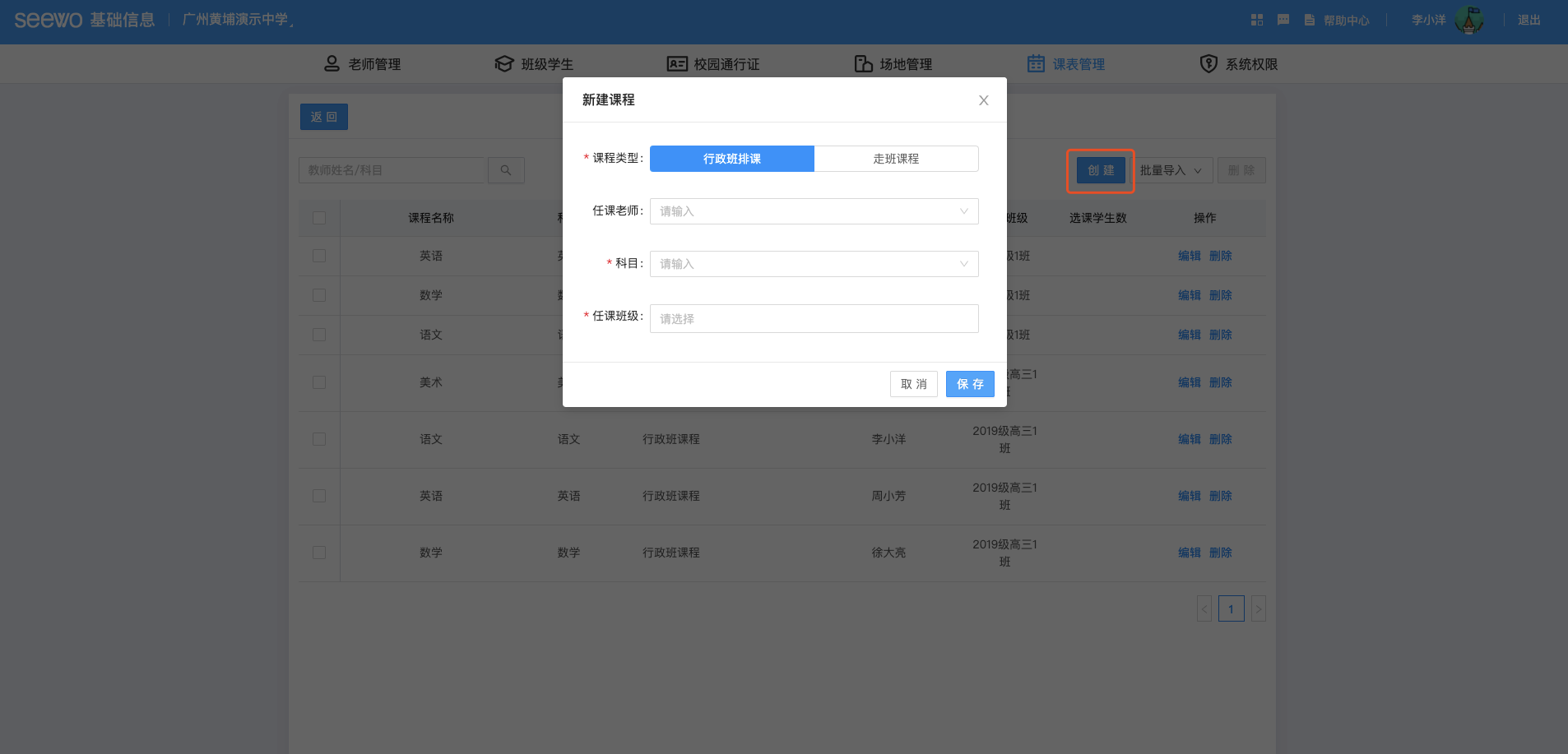
Task: Select 走班课程 course type
Action: click(896, 159)
